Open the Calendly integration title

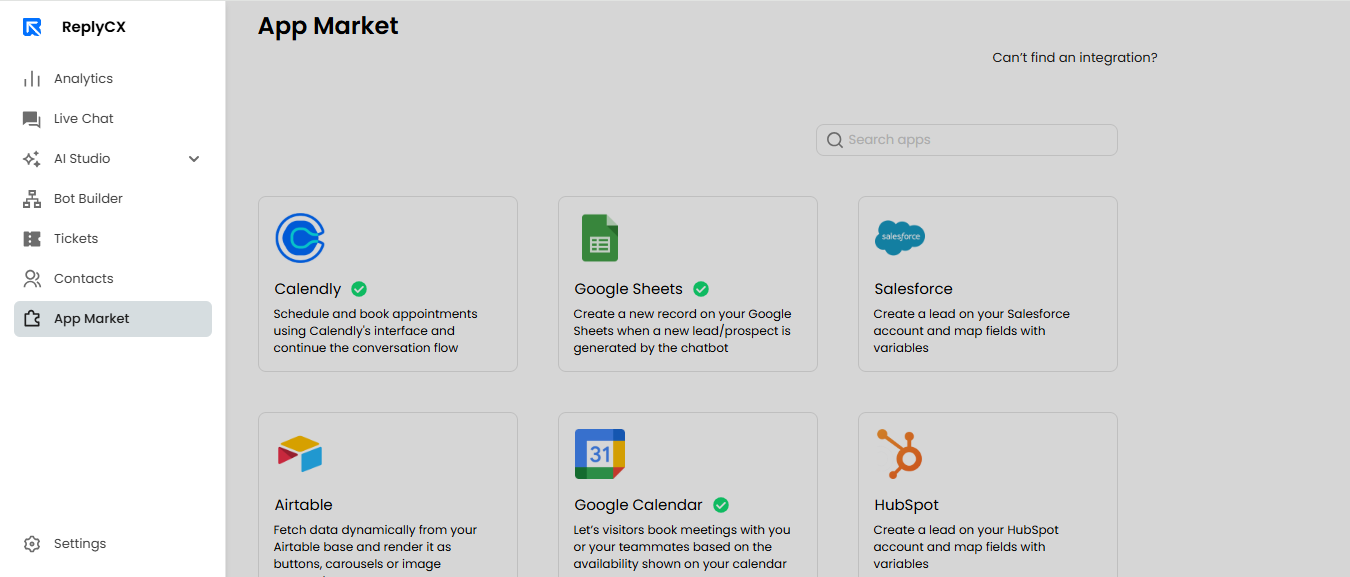pyautogui.click(x=308, y=289)
